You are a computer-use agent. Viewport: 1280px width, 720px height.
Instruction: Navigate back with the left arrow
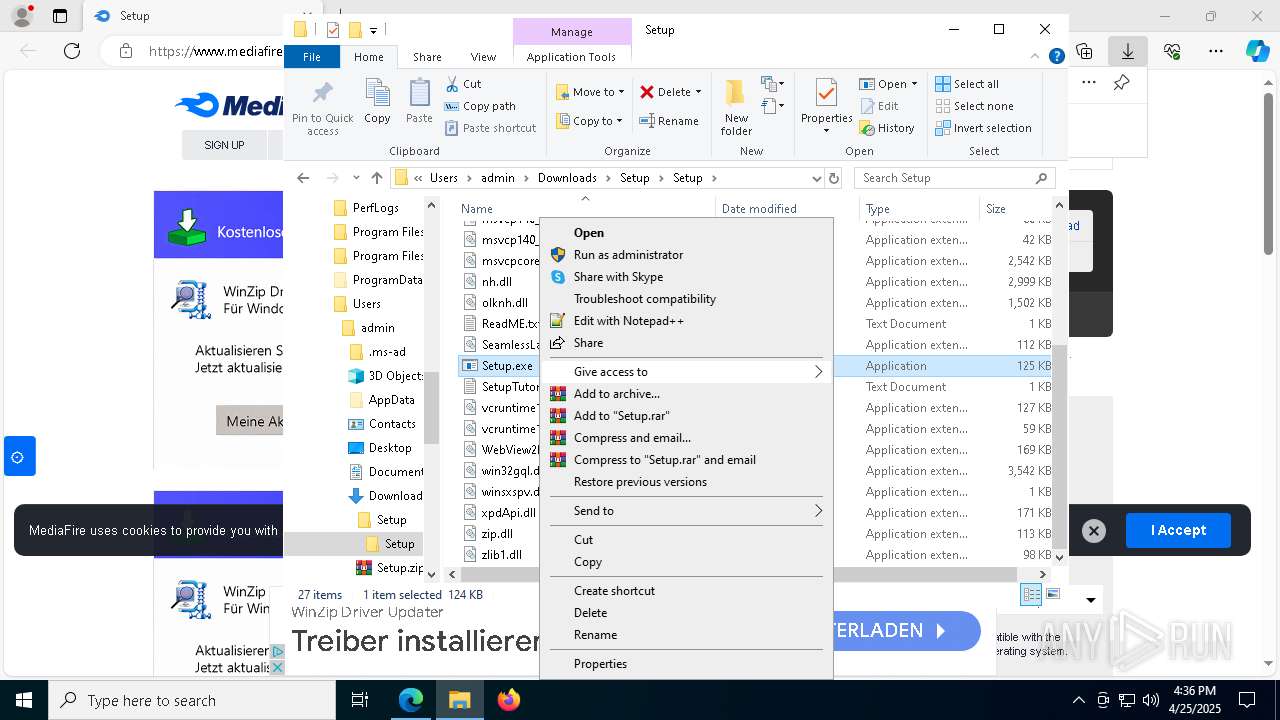point(303,178)
